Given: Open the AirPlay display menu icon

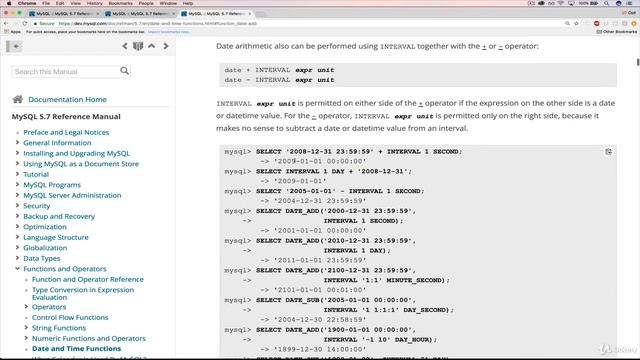Looking at the screenshot, I should (x=571, y=3).
